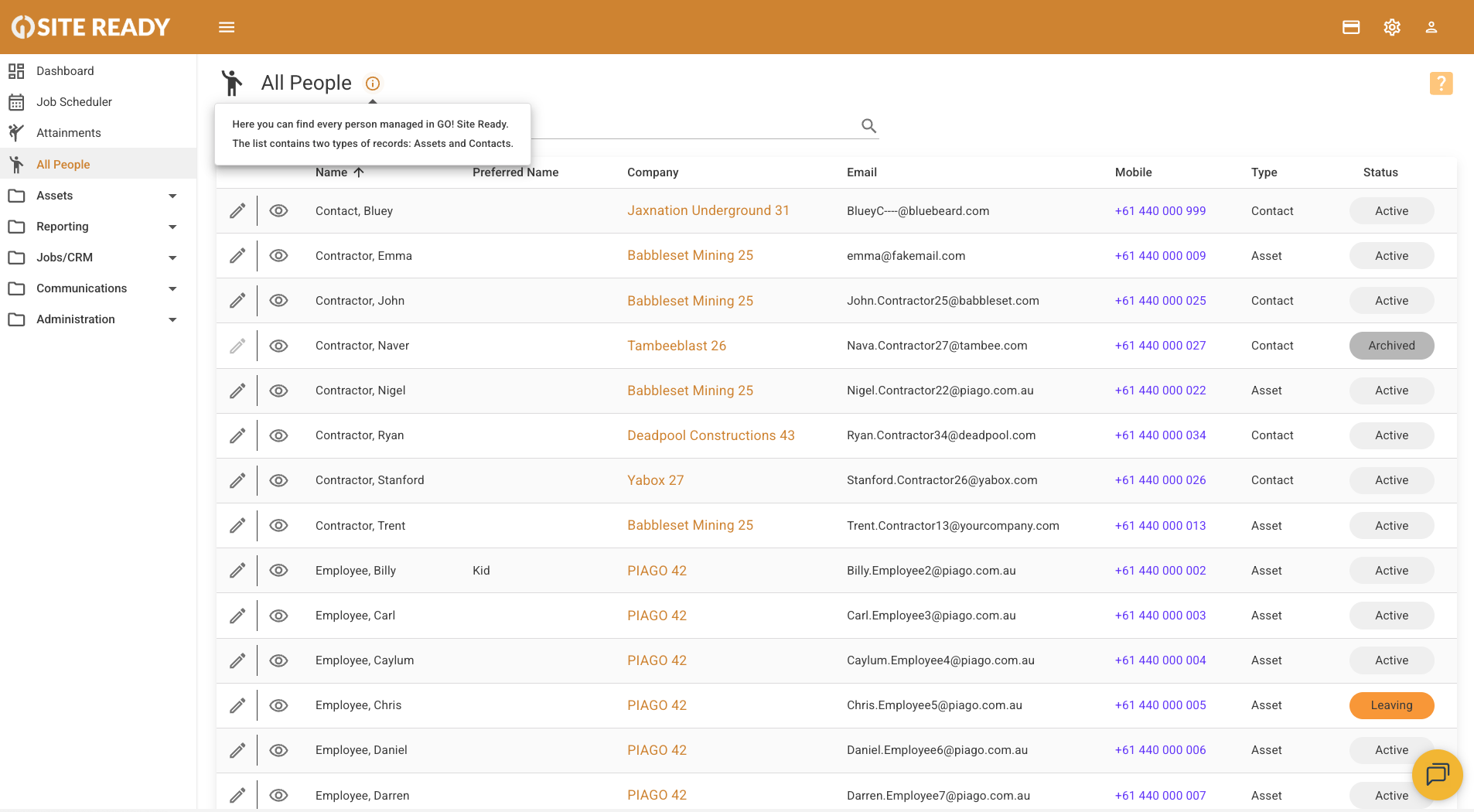The width and height of the screenshot is (1474, 812).
Task: Open the chat support bubble
Action: tap(1437, 774)
